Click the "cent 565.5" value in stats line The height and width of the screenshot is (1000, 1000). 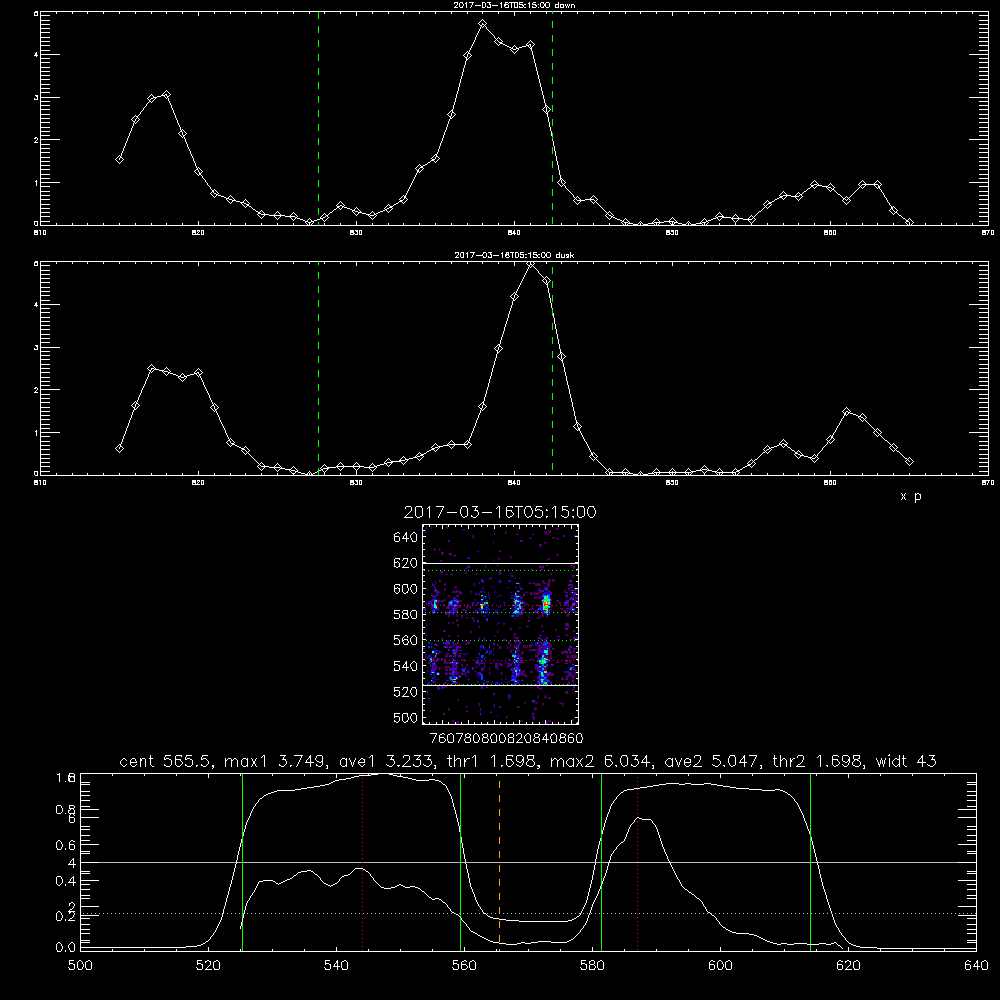[165, 761]
